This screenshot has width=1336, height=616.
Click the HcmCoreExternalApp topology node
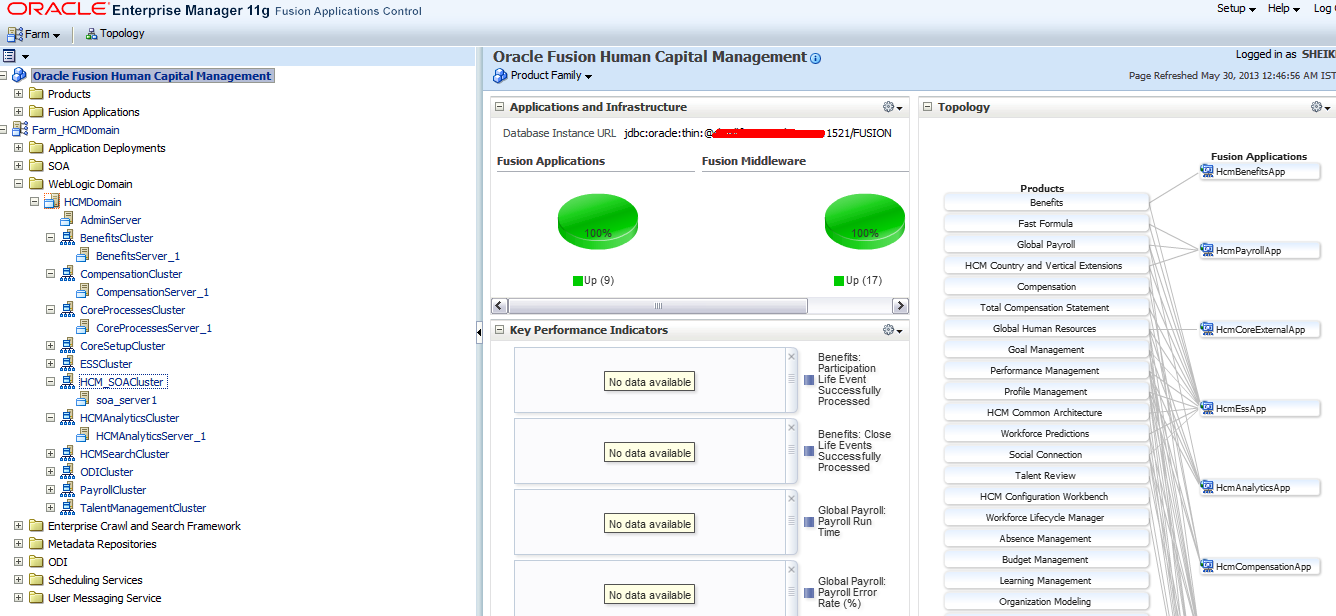pyautogui.click(x=1260, y=330)
